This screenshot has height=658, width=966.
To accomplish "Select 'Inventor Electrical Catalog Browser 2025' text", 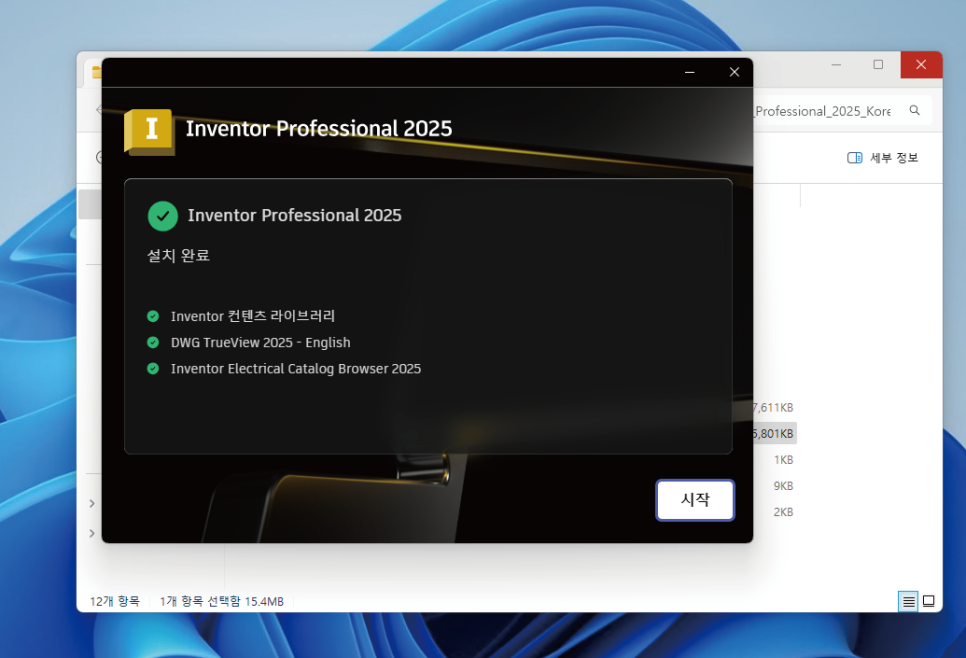I will pos(296,368).
